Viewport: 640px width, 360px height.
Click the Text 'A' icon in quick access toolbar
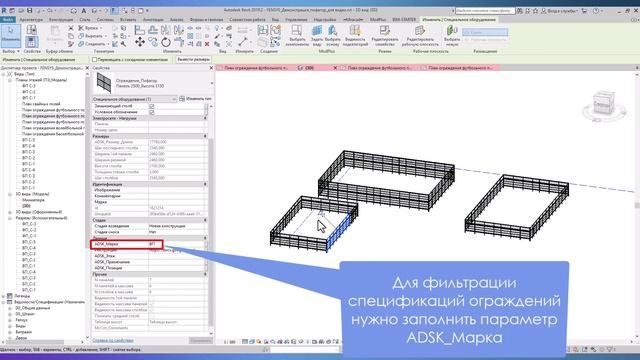click(84, 11)
